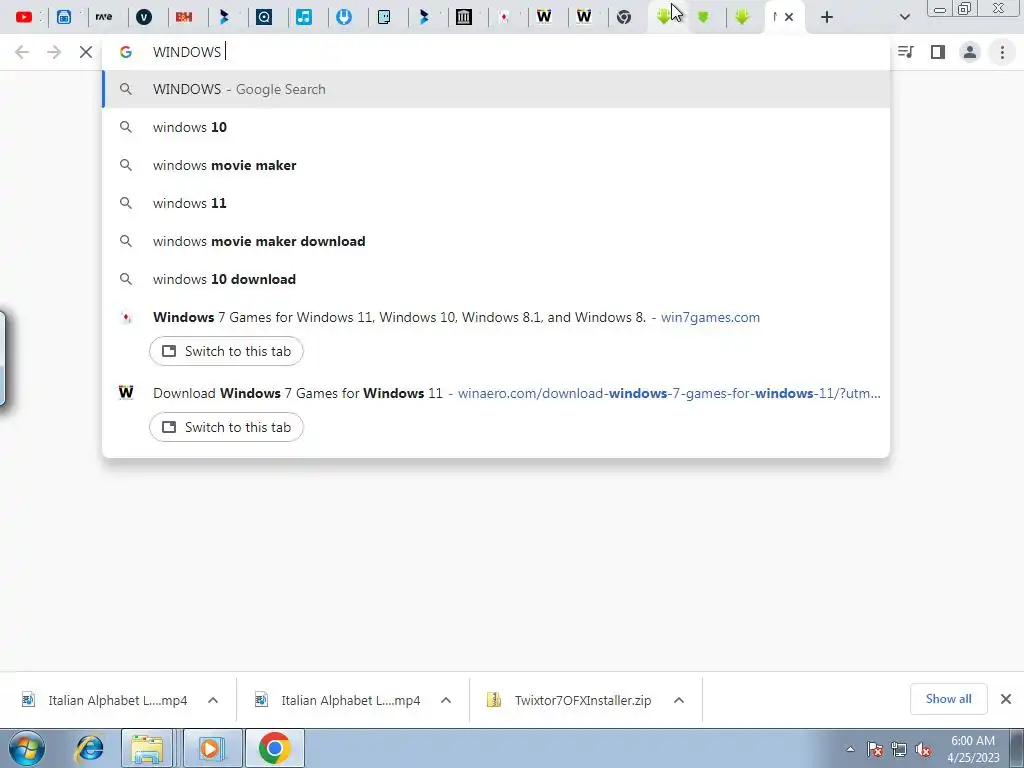Viewport: 1024px width, 768px height.
Task: Select the 'windows 11' suggestion
Action: [496, 203]
